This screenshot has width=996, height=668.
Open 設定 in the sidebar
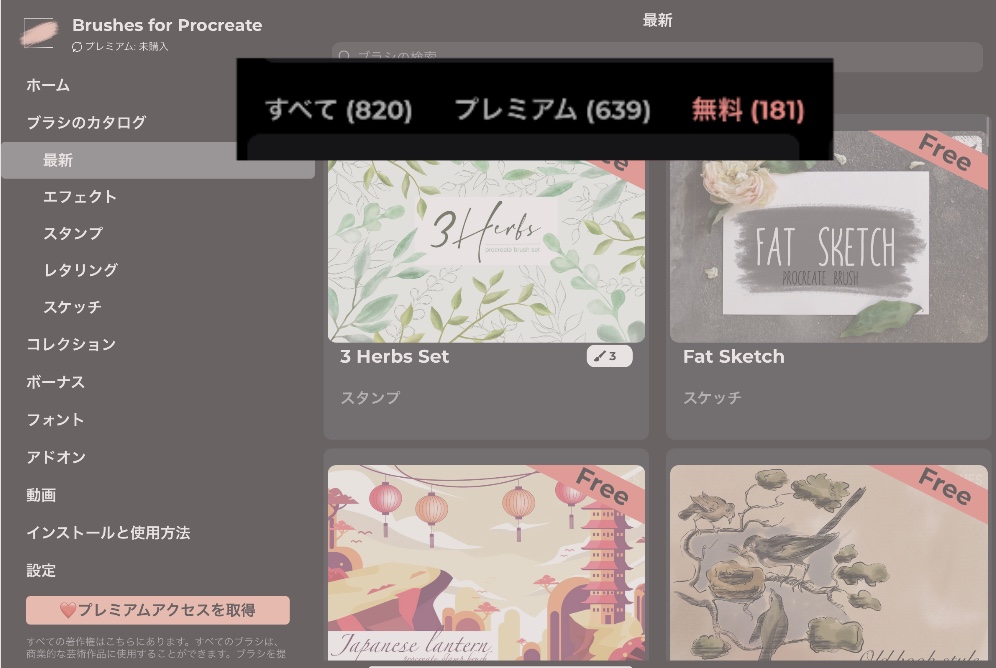(x=41, y=570)
